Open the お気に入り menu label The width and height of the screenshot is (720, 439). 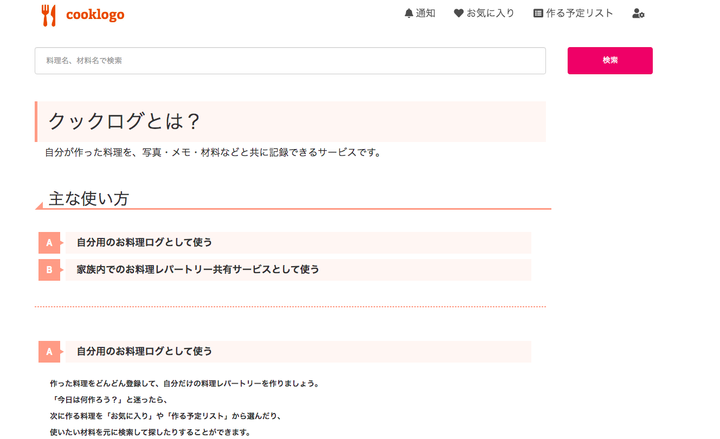pyautogui.click(x=490, y=14)
